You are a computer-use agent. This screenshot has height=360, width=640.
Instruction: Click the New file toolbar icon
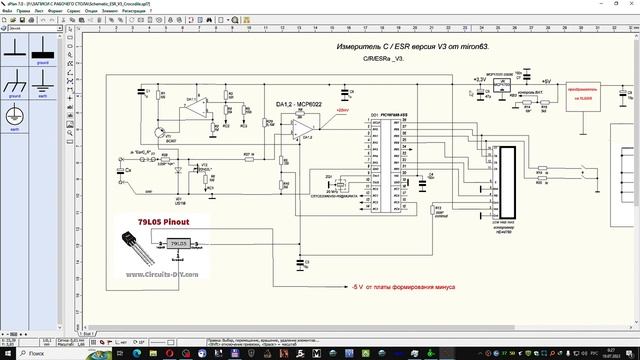(4, 20)
